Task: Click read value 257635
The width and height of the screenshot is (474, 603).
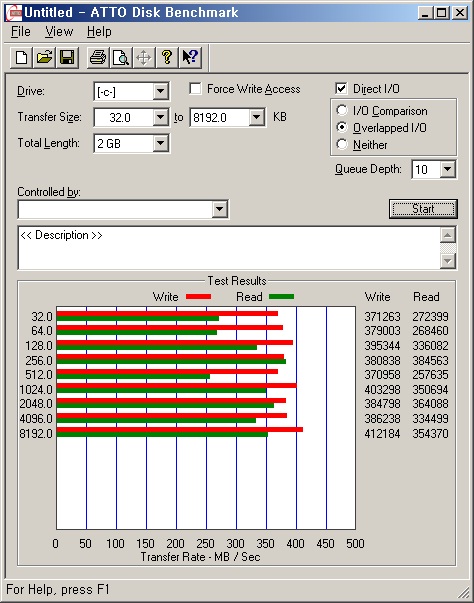Action: (x=431, y=375)
